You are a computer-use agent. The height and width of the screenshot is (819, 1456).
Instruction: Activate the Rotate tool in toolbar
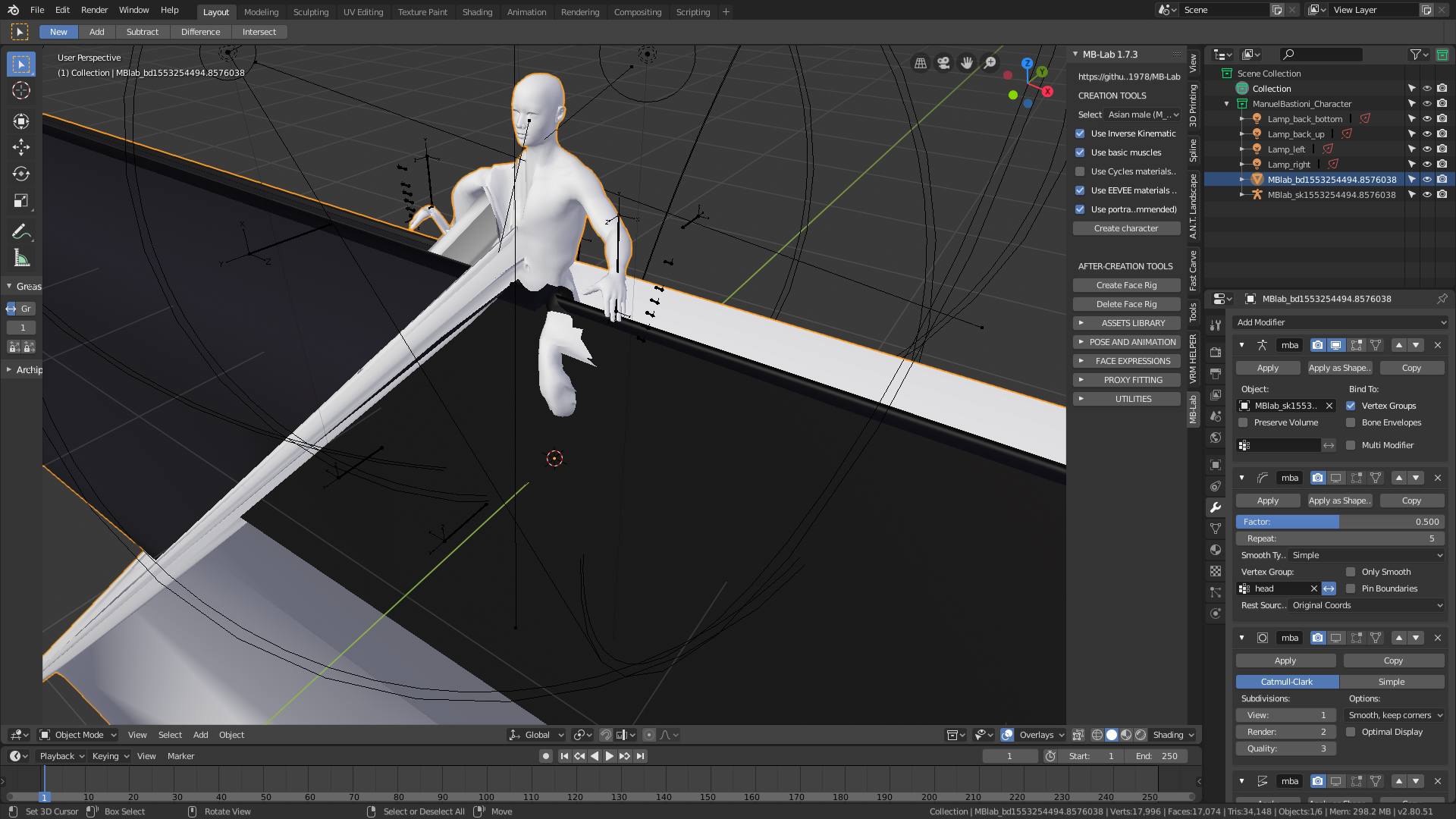click(x=21, y=174)
